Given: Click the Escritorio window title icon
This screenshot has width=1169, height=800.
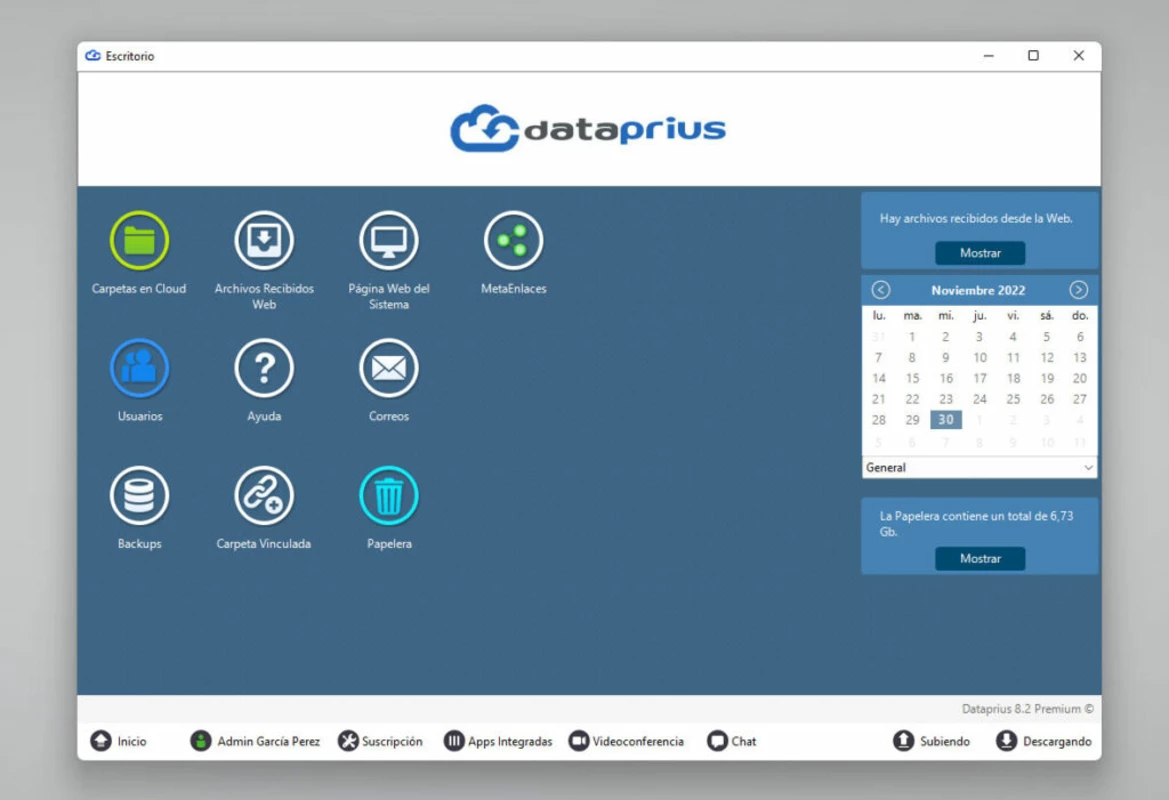Looking at the screenshot, I should 92,56.
